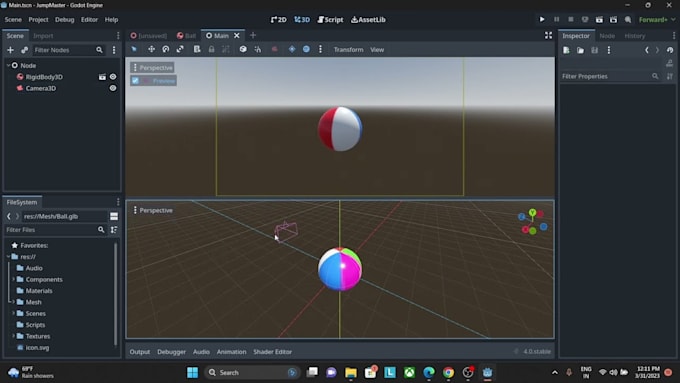Toggle visibility of Camera3D node
This screenshot has height=383, width=680.
[x=113, y=88]
